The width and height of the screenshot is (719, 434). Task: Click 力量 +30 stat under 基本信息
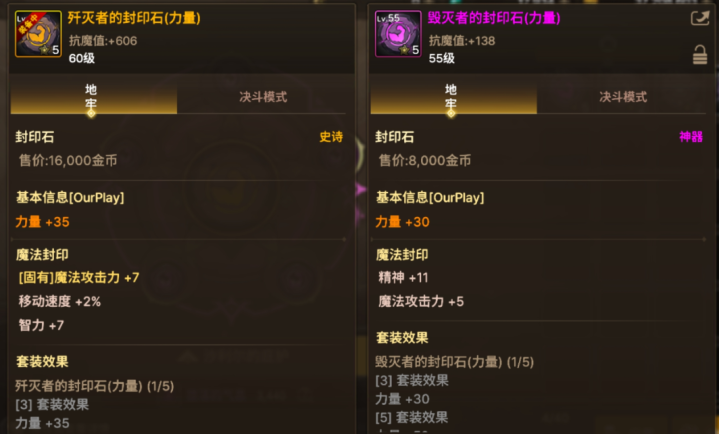pyautogui.click(x=402, y=222)
